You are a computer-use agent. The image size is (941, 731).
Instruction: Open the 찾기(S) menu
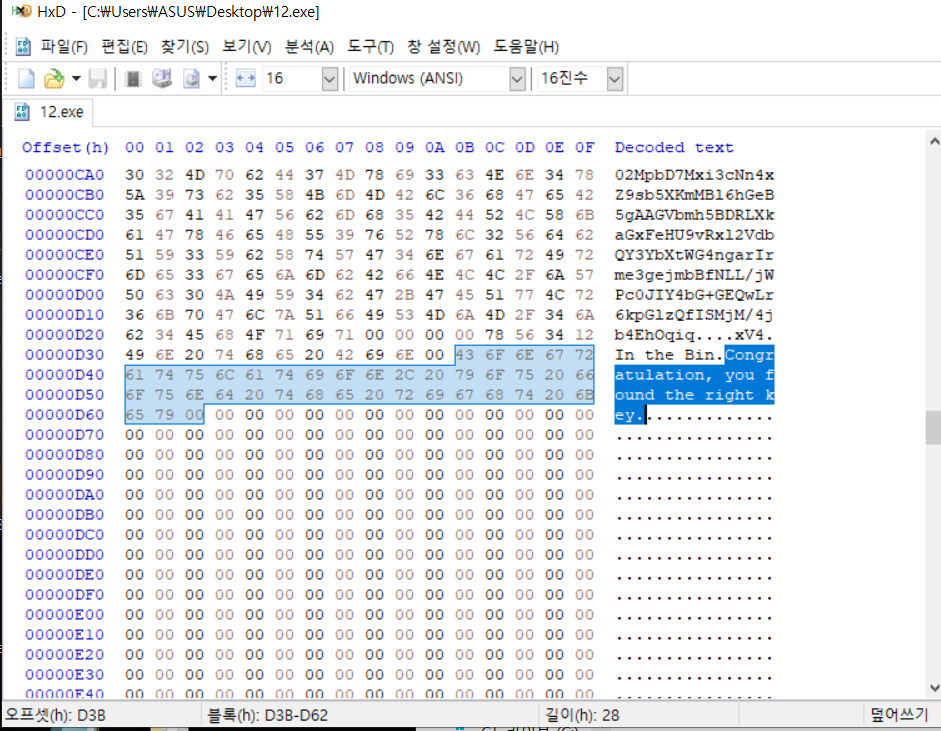tap(185, 47)
